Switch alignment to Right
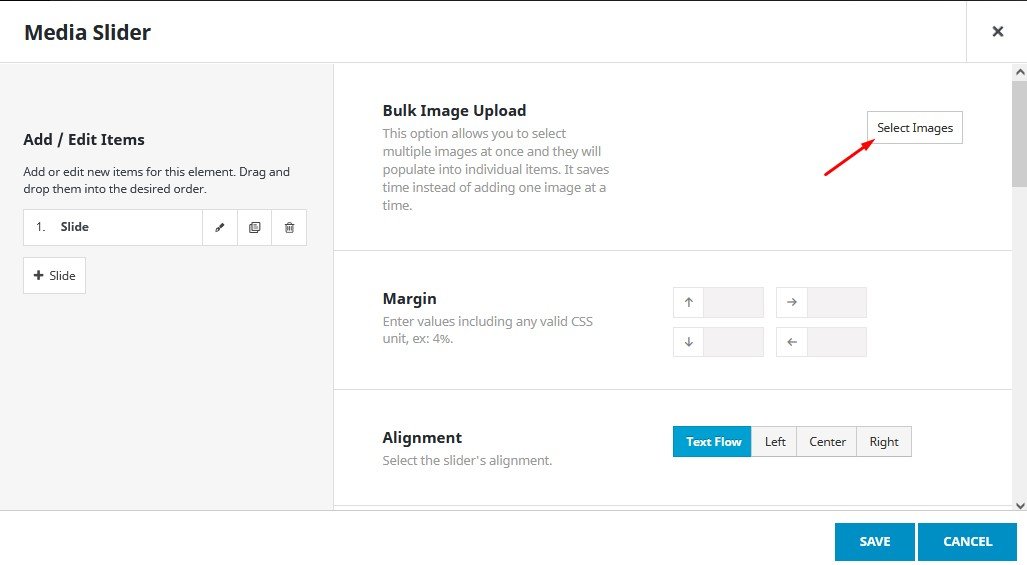 tap(884, 442)
